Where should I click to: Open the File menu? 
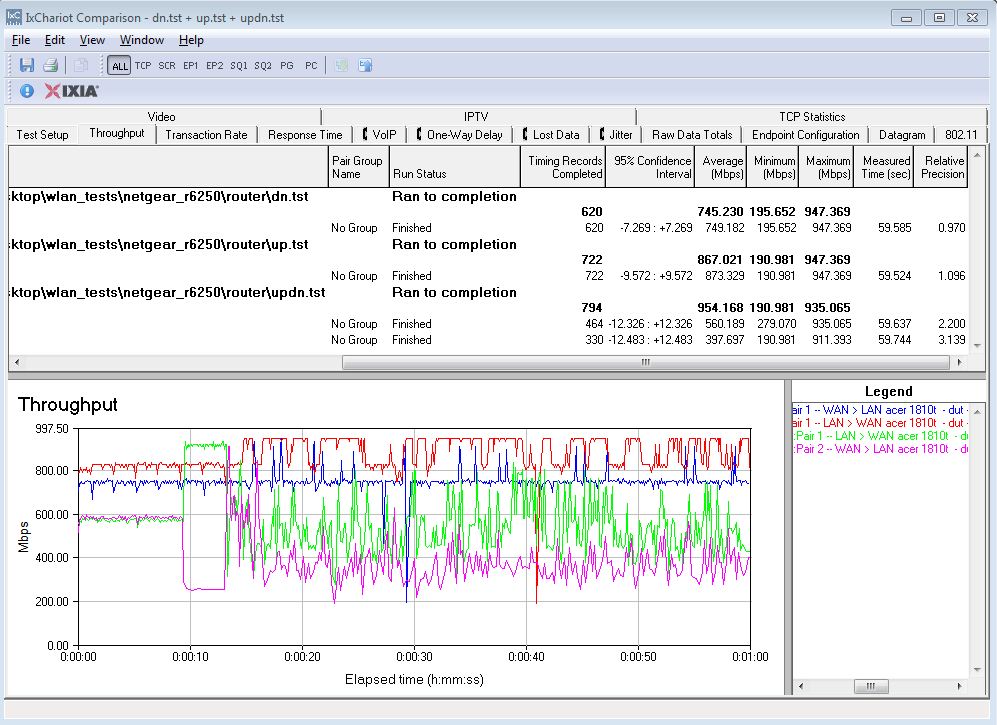21,40
